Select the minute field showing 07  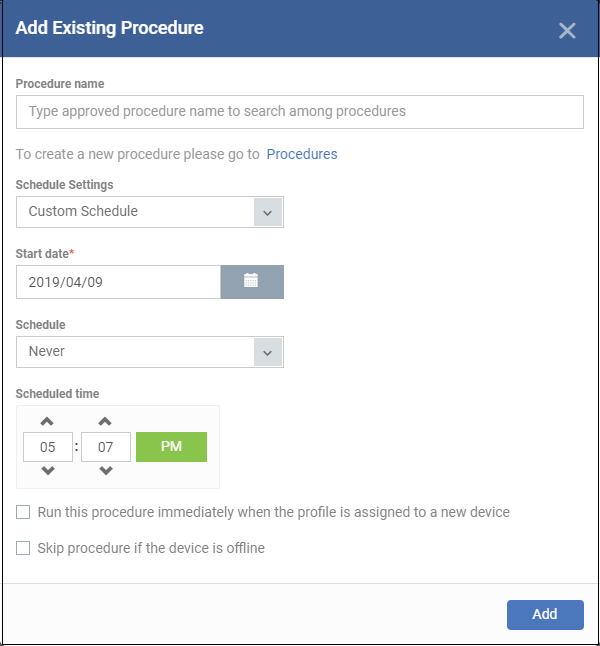(x=106, y=447)
